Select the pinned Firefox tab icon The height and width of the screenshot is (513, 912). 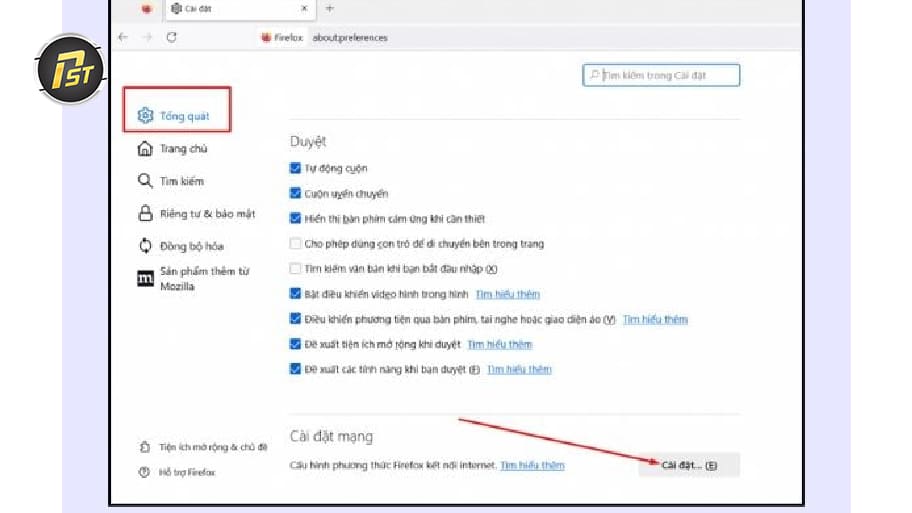tap(146, 8)
